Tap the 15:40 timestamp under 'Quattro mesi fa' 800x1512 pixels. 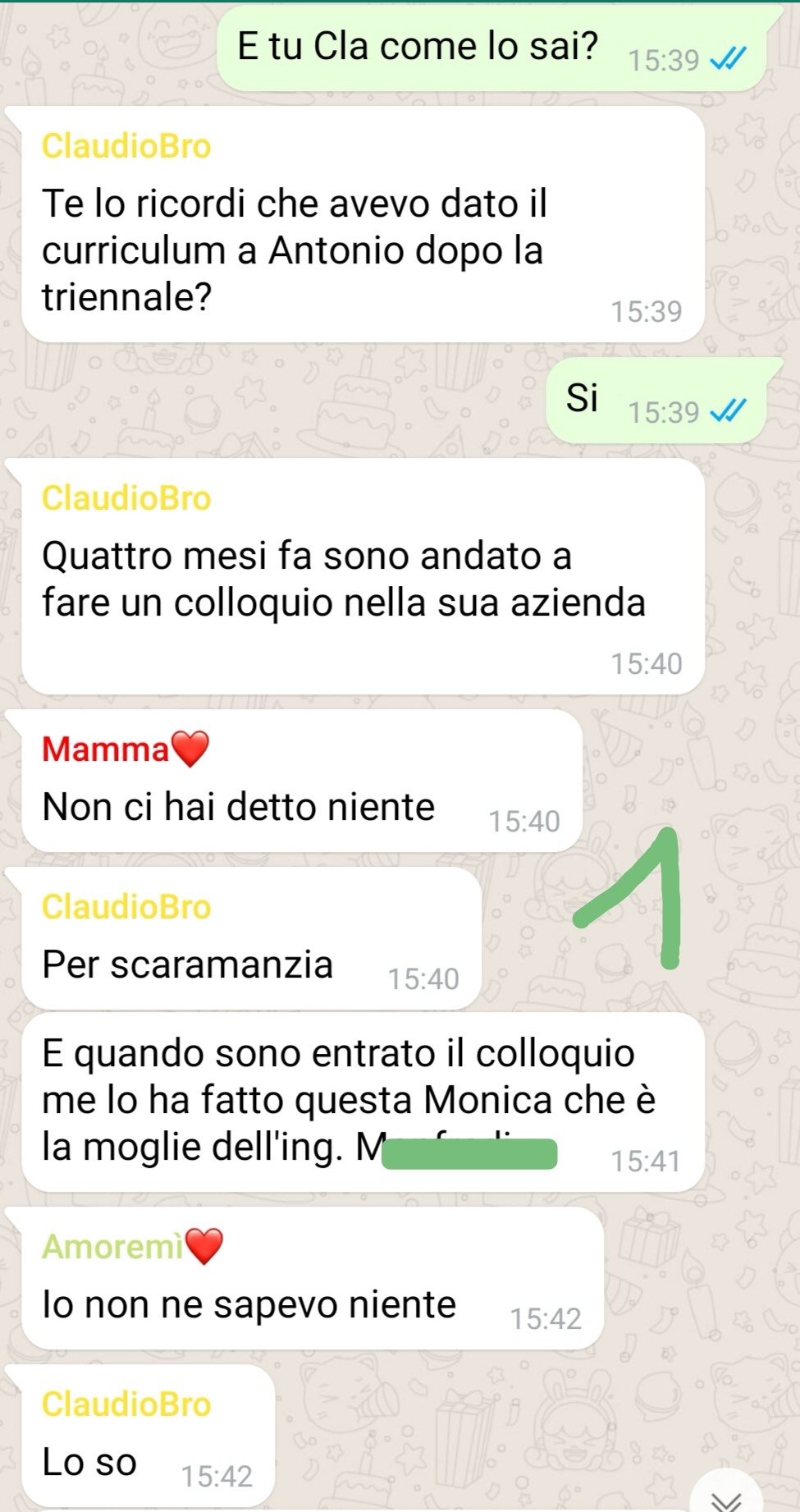coord(646,663)
